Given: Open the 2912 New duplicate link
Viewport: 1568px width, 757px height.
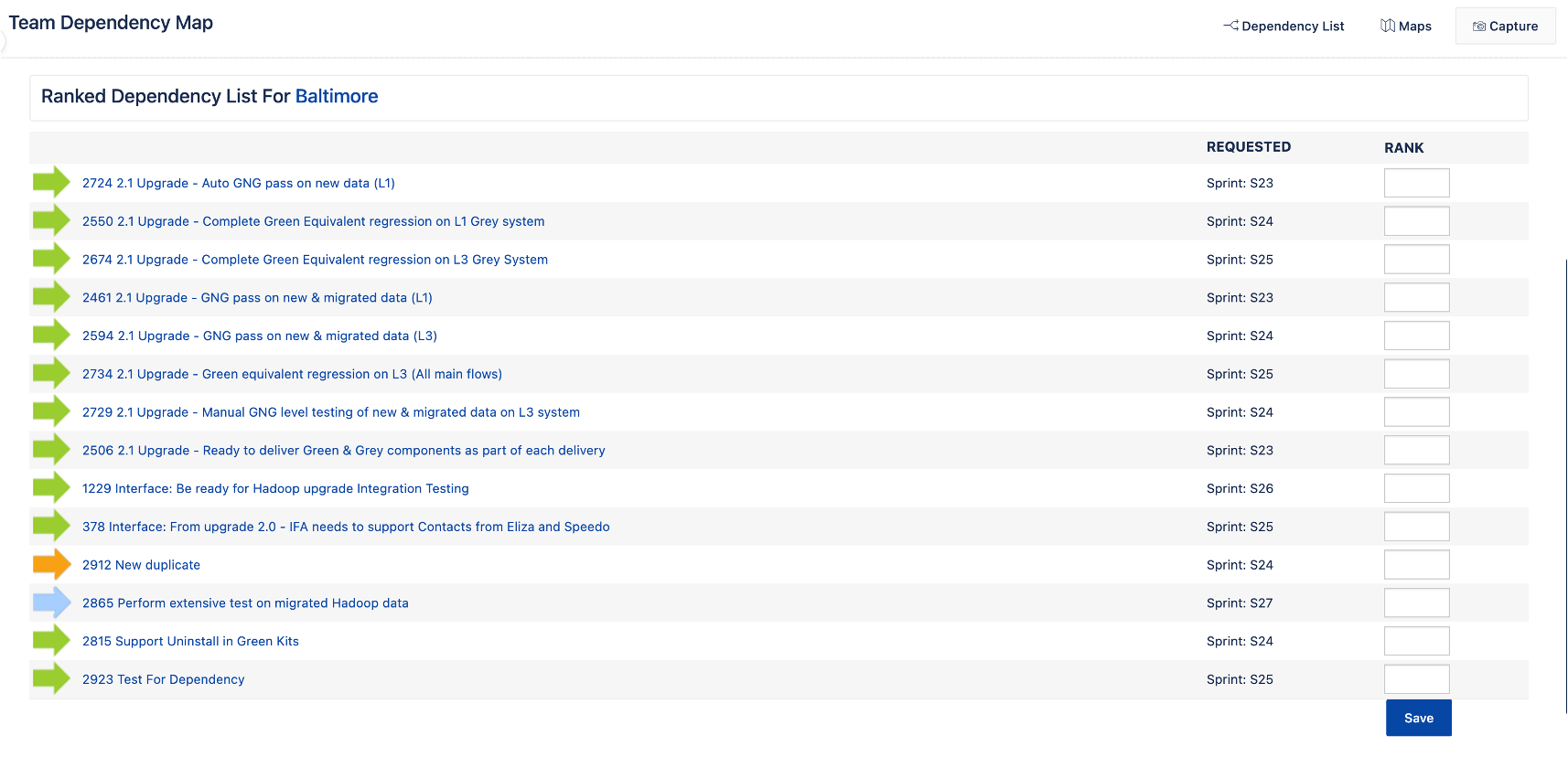Looking at the screenshot, I should [141, 565].
